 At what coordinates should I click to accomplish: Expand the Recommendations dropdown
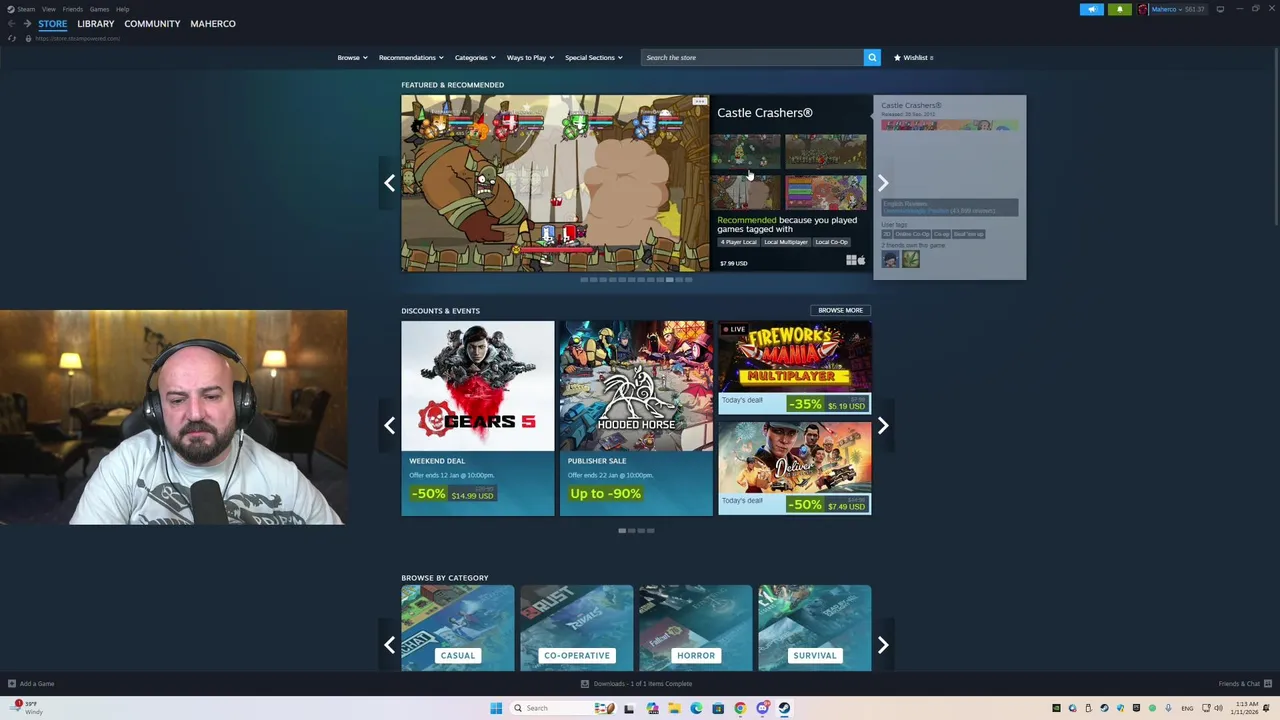tap(411, 57)
